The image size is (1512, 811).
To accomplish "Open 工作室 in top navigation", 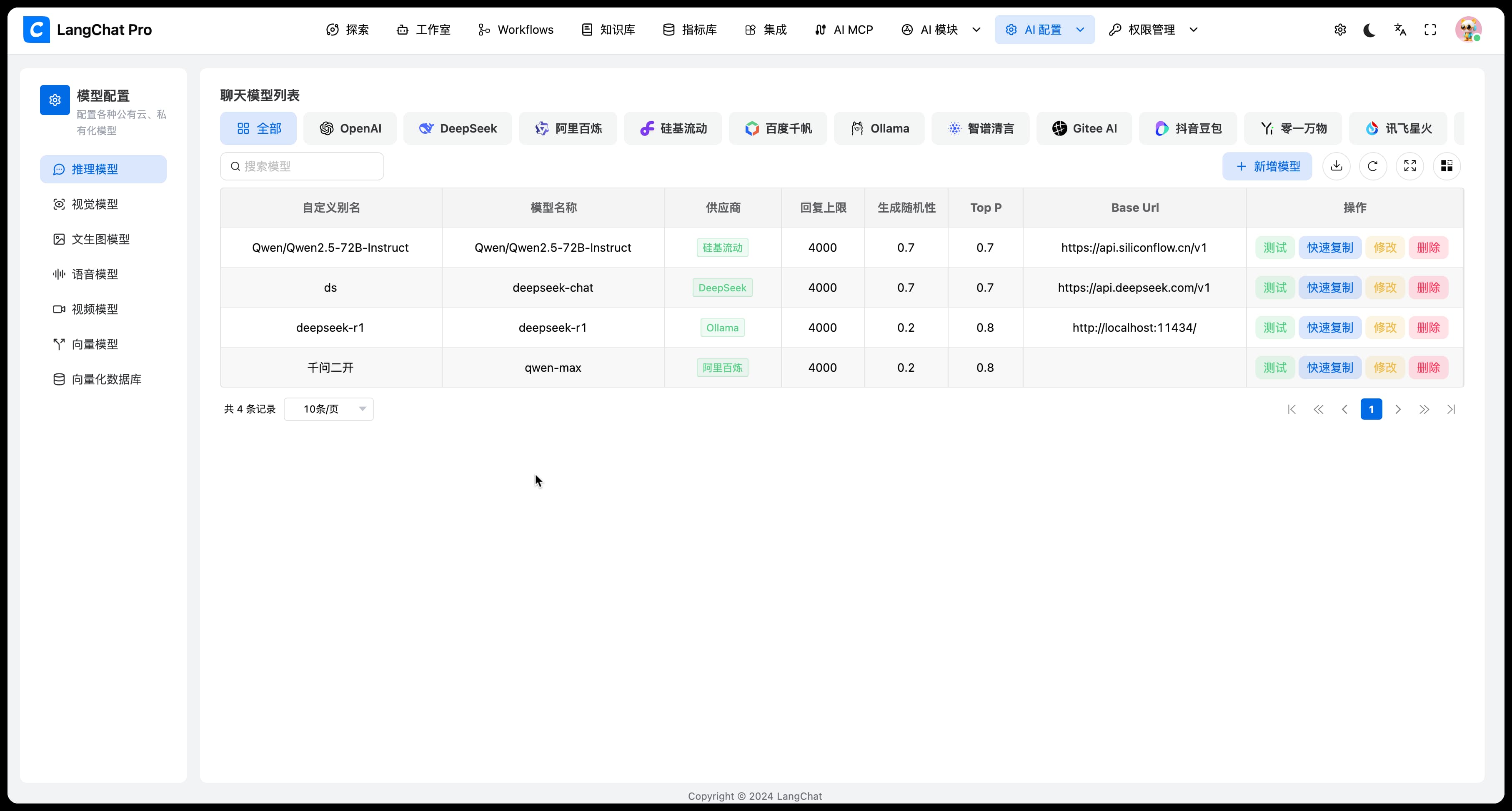I will (424, 29).
